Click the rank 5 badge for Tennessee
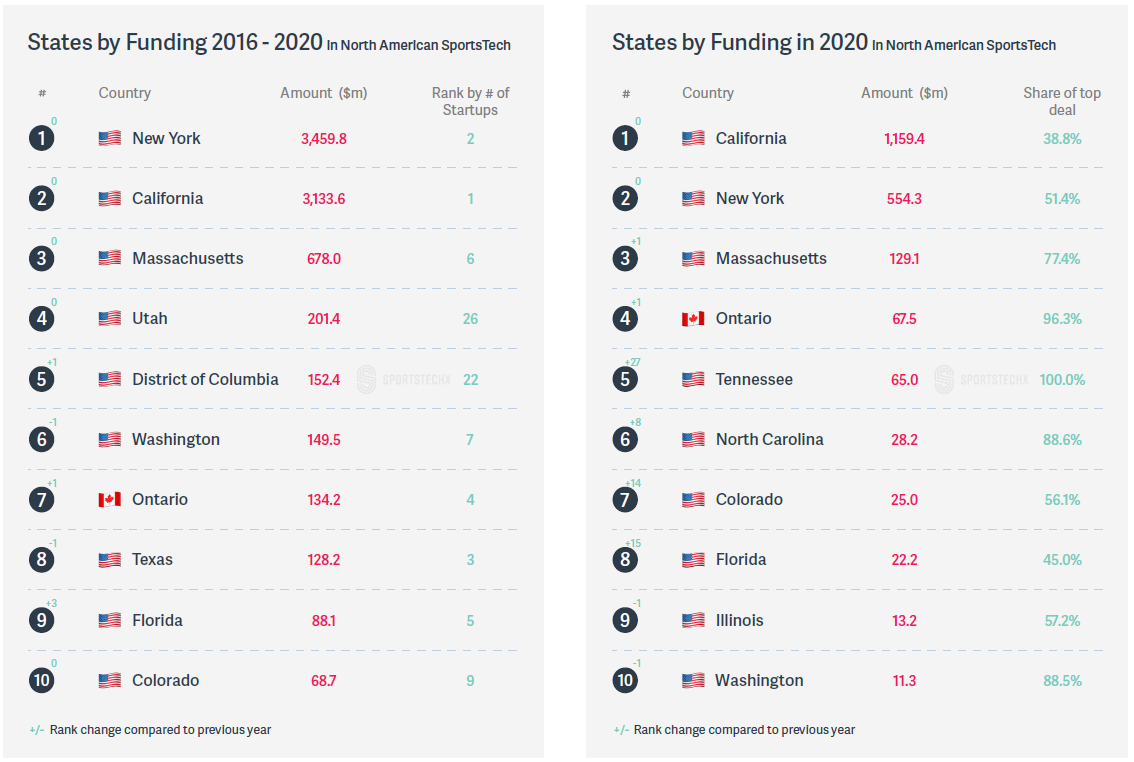Screen dimensions: 1134x762 (x=626, y=380)
